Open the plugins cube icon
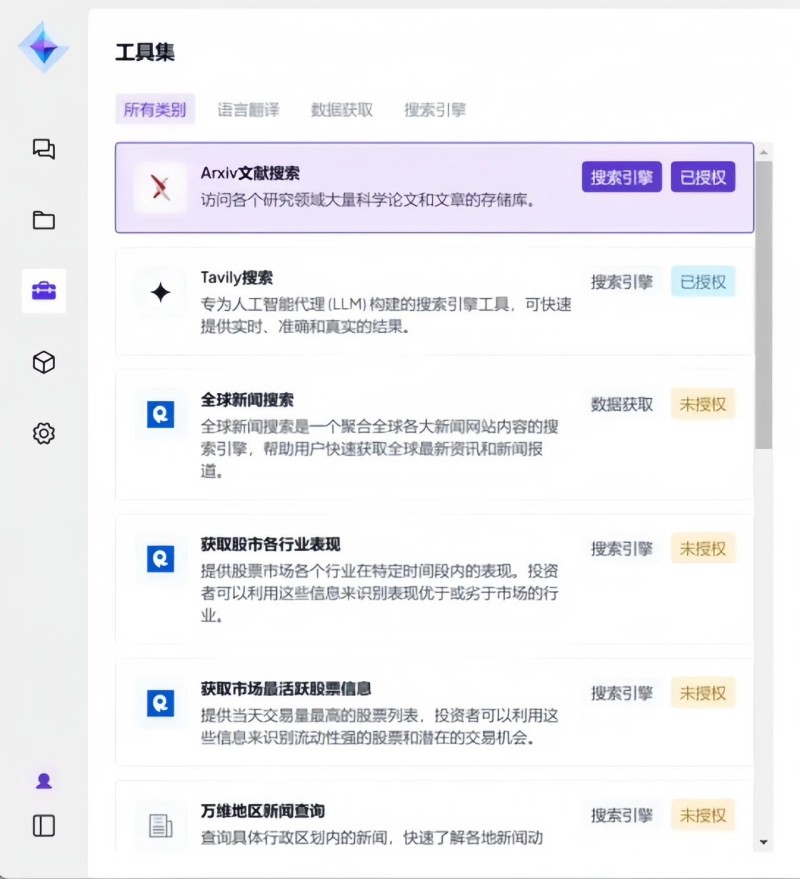Image resolution: width=800 pixels, height=879 pixels. (x=43, y=362)
